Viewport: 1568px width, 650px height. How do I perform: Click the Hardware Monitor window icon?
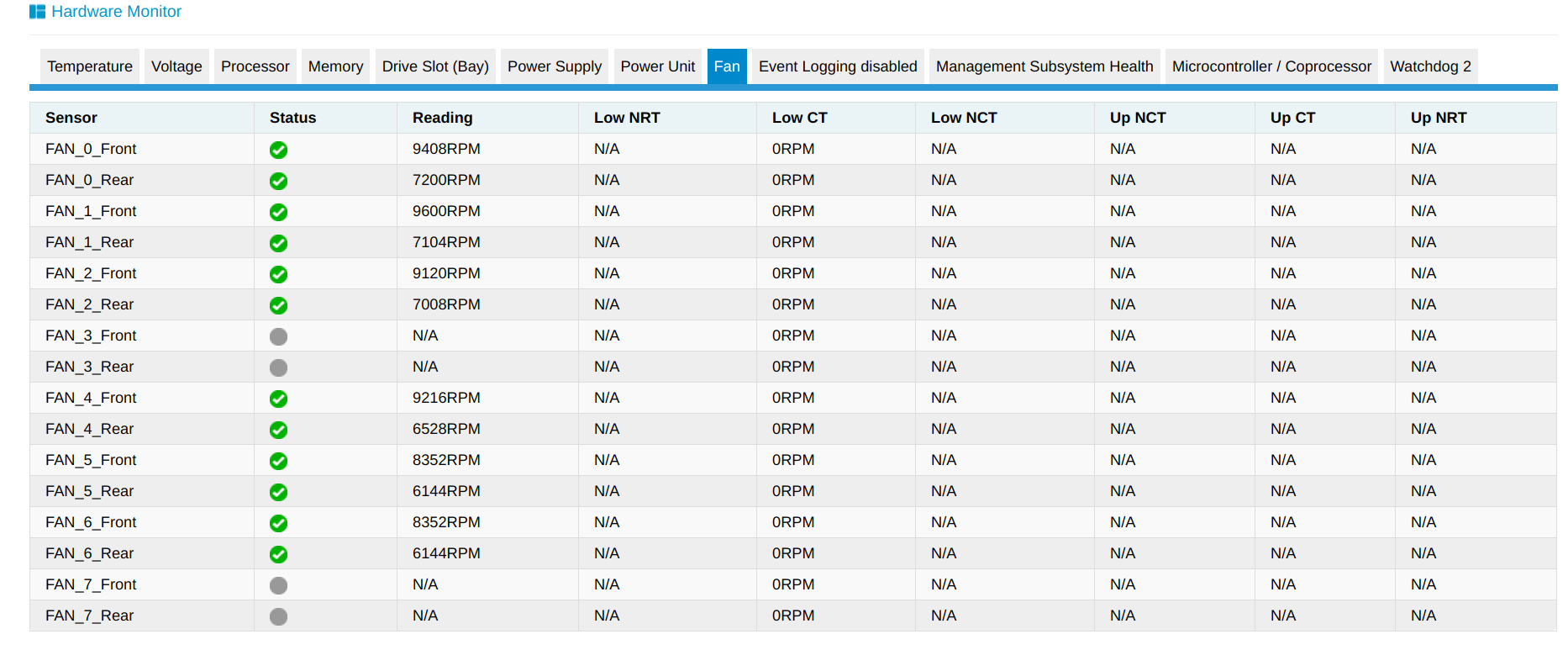click(37, 12)
